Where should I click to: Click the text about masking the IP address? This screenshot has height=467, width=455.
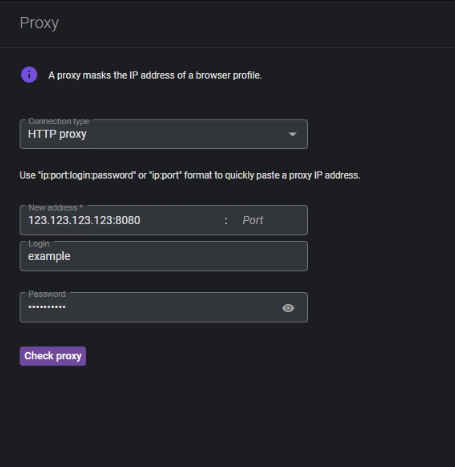[155, 75]
